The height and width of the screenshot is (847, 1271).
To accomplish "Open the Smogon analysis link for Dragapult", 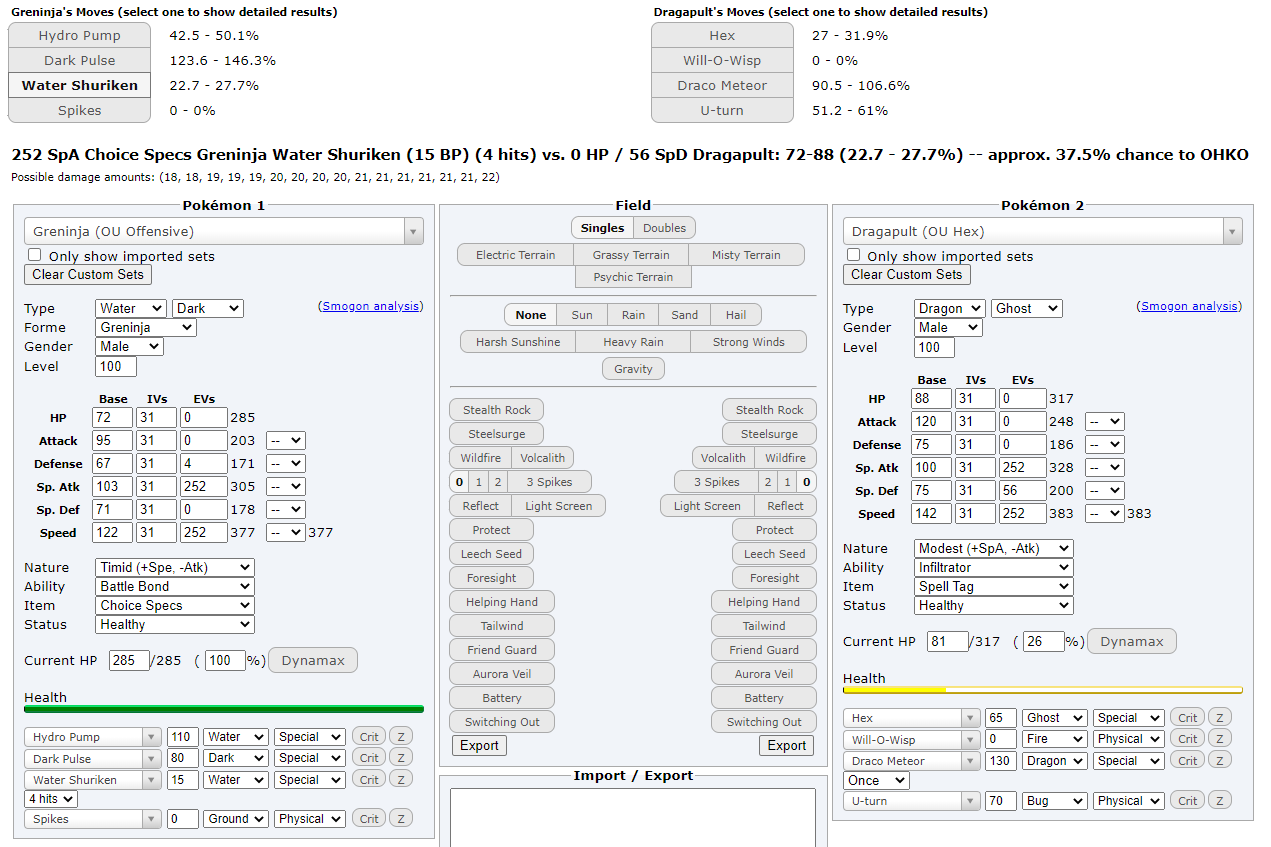I will (x=1189, y=307).
